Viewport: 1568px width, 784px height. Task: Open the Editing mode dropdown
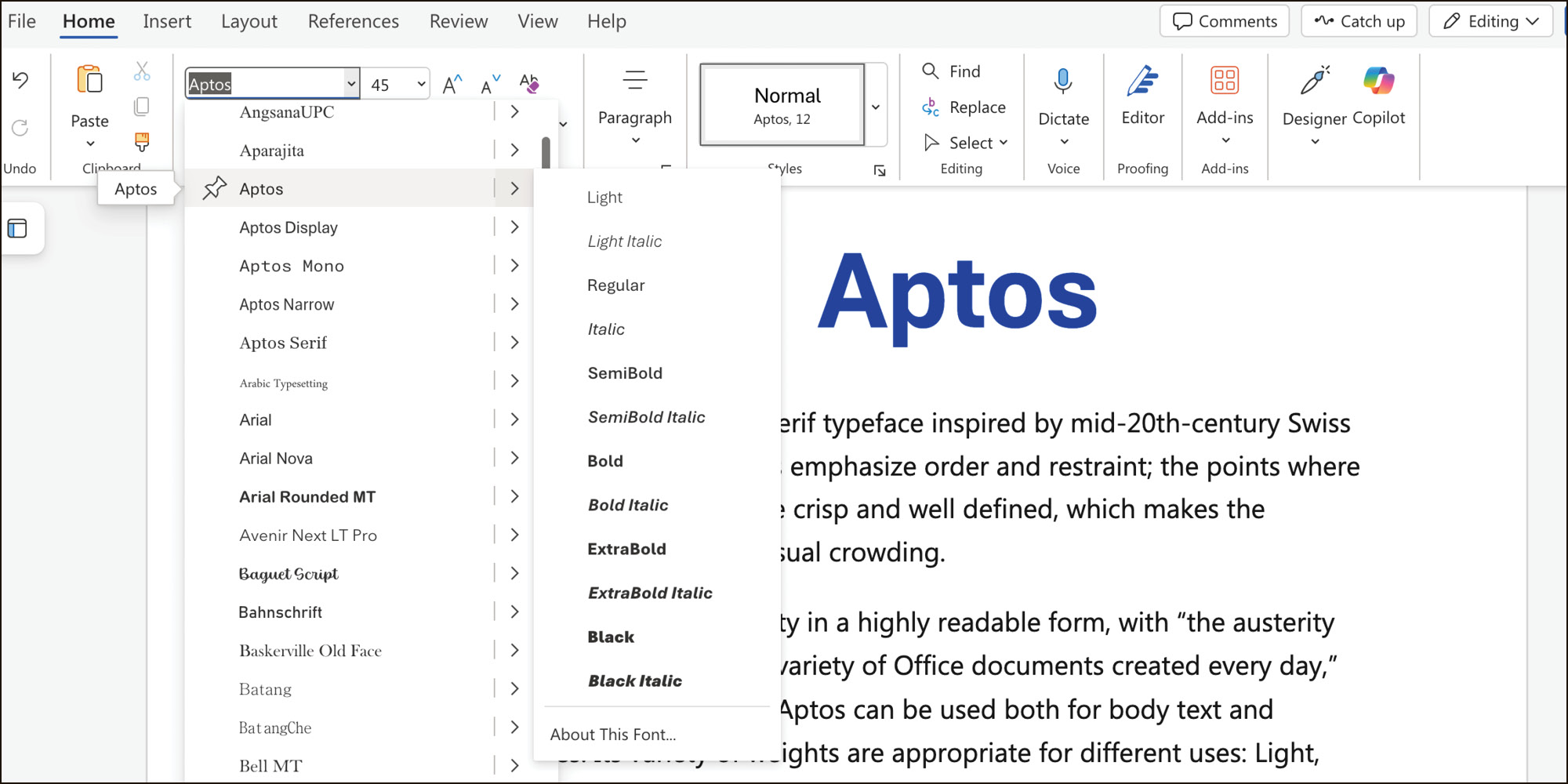click(x=1491, y=21)
